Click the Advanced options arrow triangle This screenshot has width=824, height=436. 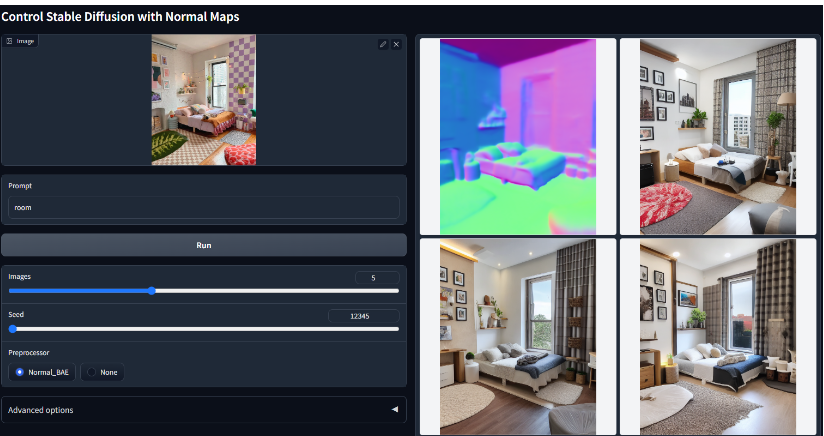[x=394, y=409]
